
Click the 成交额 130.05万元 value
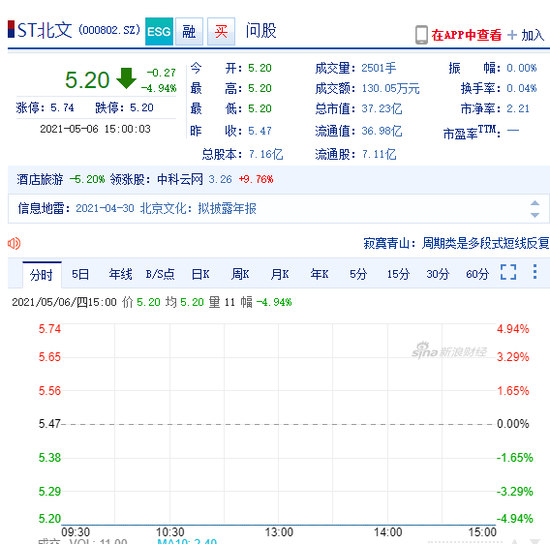[x=390, y=88]
